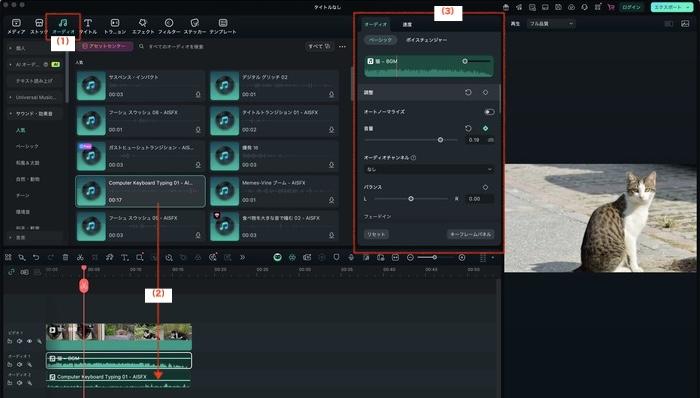Zoom out timeline with minus button
The image size is (700, 398).
click(x=410, y=257)
